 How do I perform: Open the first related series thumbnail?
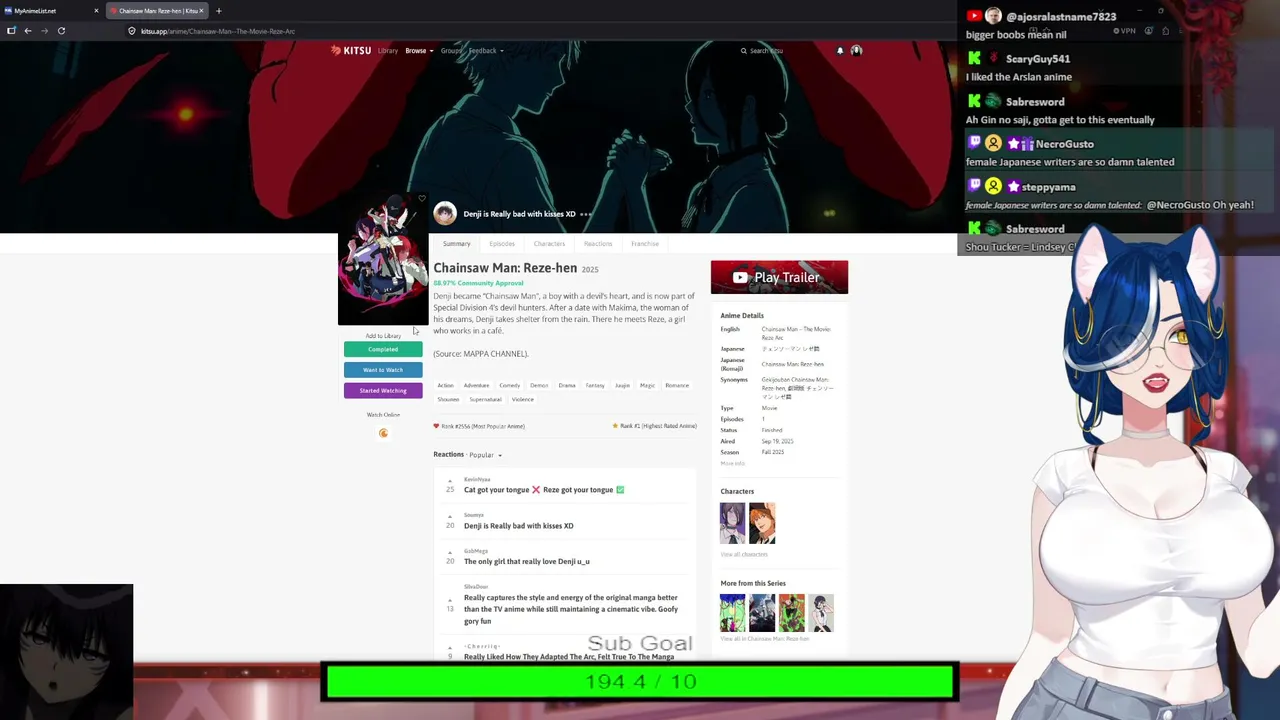[x=733, y=613]
